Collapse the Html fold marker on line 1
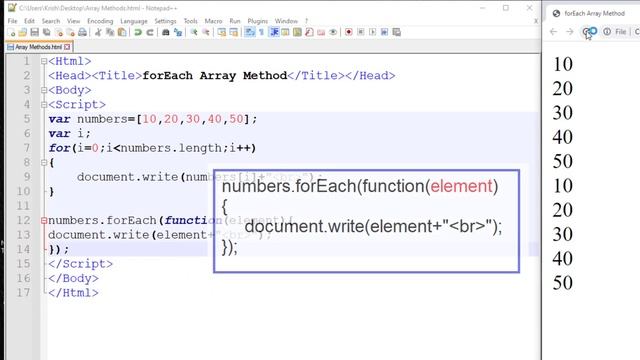The height and width of the screenshot is (360, 640). click(x=44, y=61)
